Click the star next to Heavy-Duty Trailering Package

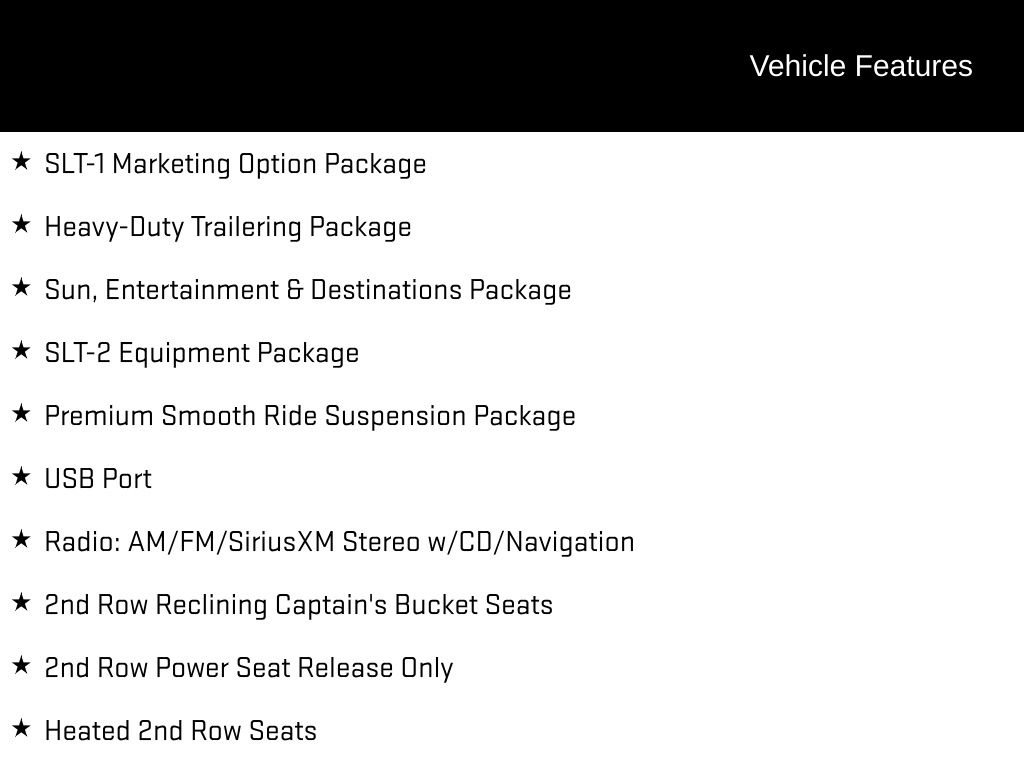click(22, 225)
